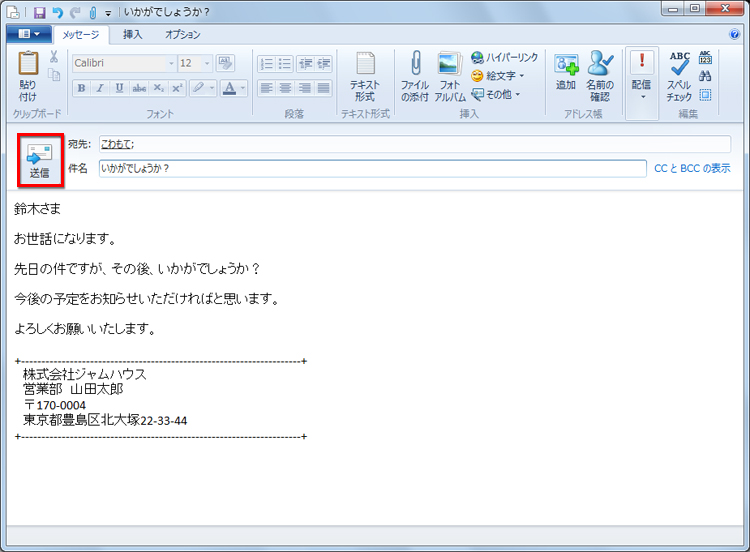Click the Subject (件名) field
The width and height of the screenshot is (750, 552).
(x=373, y=168)
